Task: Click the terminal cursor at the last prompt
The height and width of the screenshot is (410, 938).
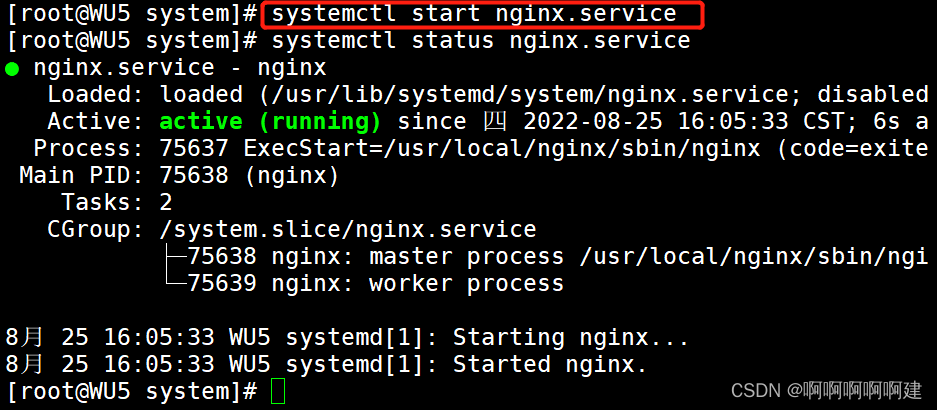Action: (278, 391)
